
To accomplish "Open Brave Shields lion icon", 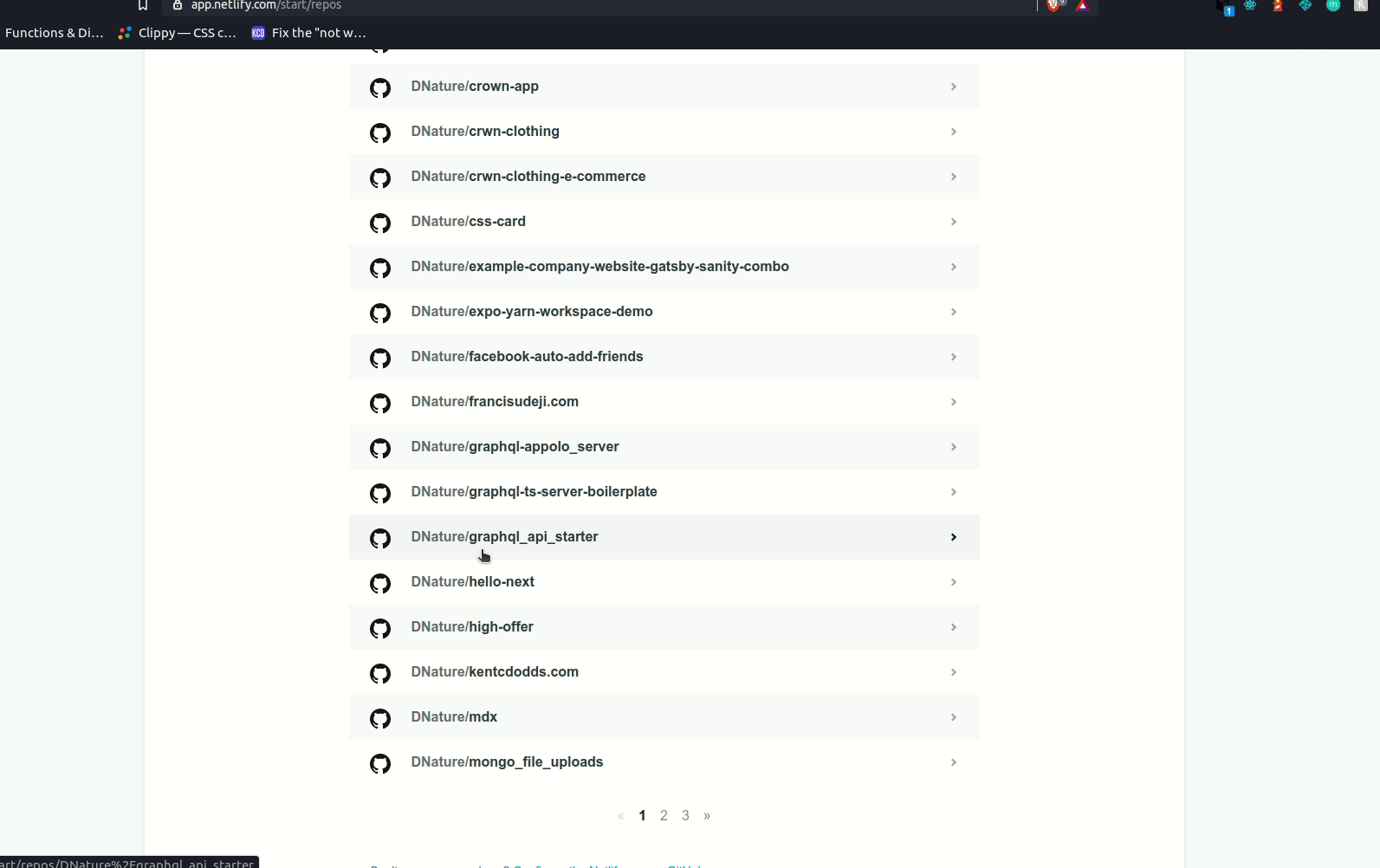I will click(1054, 5).
